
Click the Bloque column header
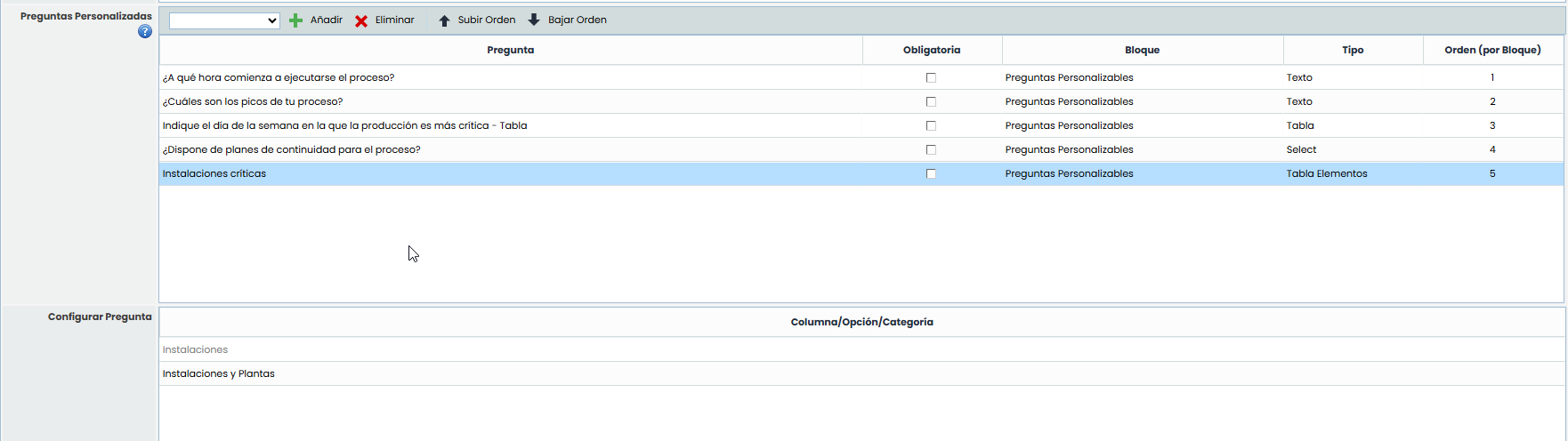(x=1142, y=50)
